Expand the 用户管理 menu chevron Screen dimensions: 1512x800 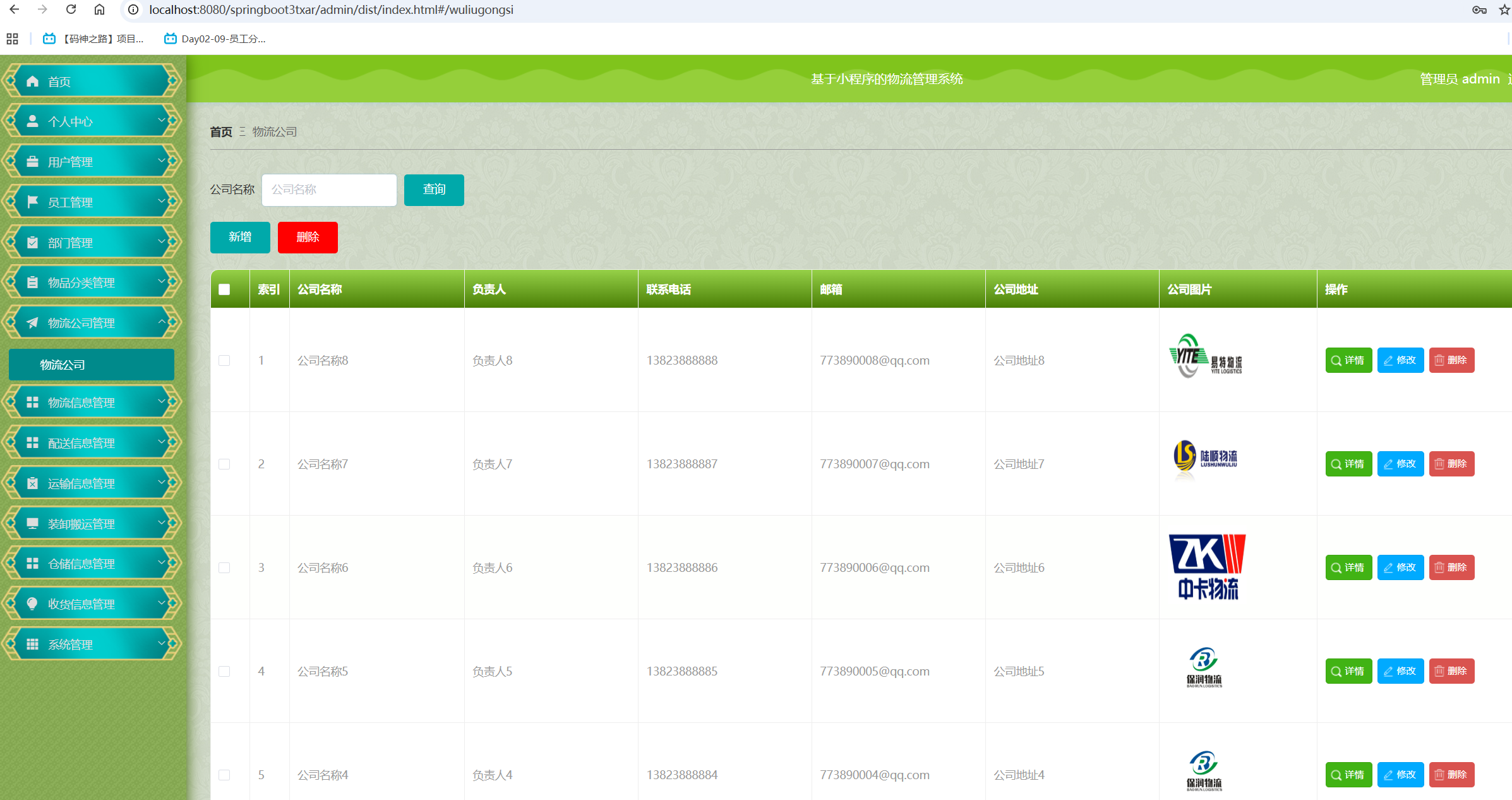pyautogui.click(x=162, y=161)
